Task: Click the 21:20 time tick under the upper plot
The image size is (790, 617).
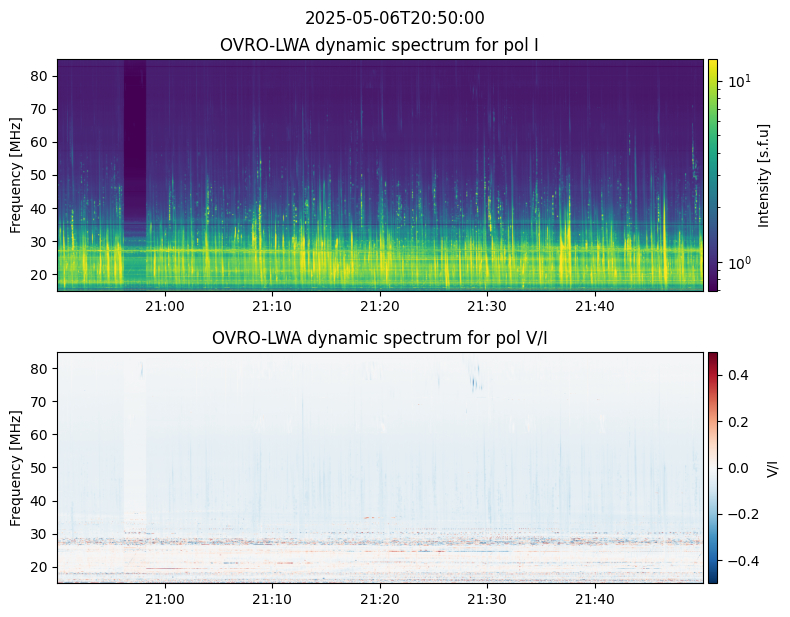Action: pos(380,306)
